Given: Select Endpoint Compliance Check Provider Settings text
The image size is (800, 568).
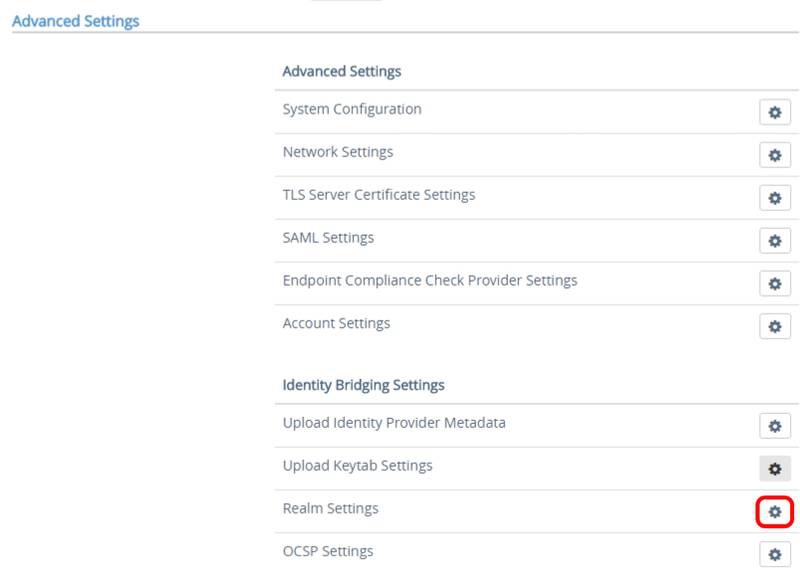Looking at the screenshot, I should (430, 281).
